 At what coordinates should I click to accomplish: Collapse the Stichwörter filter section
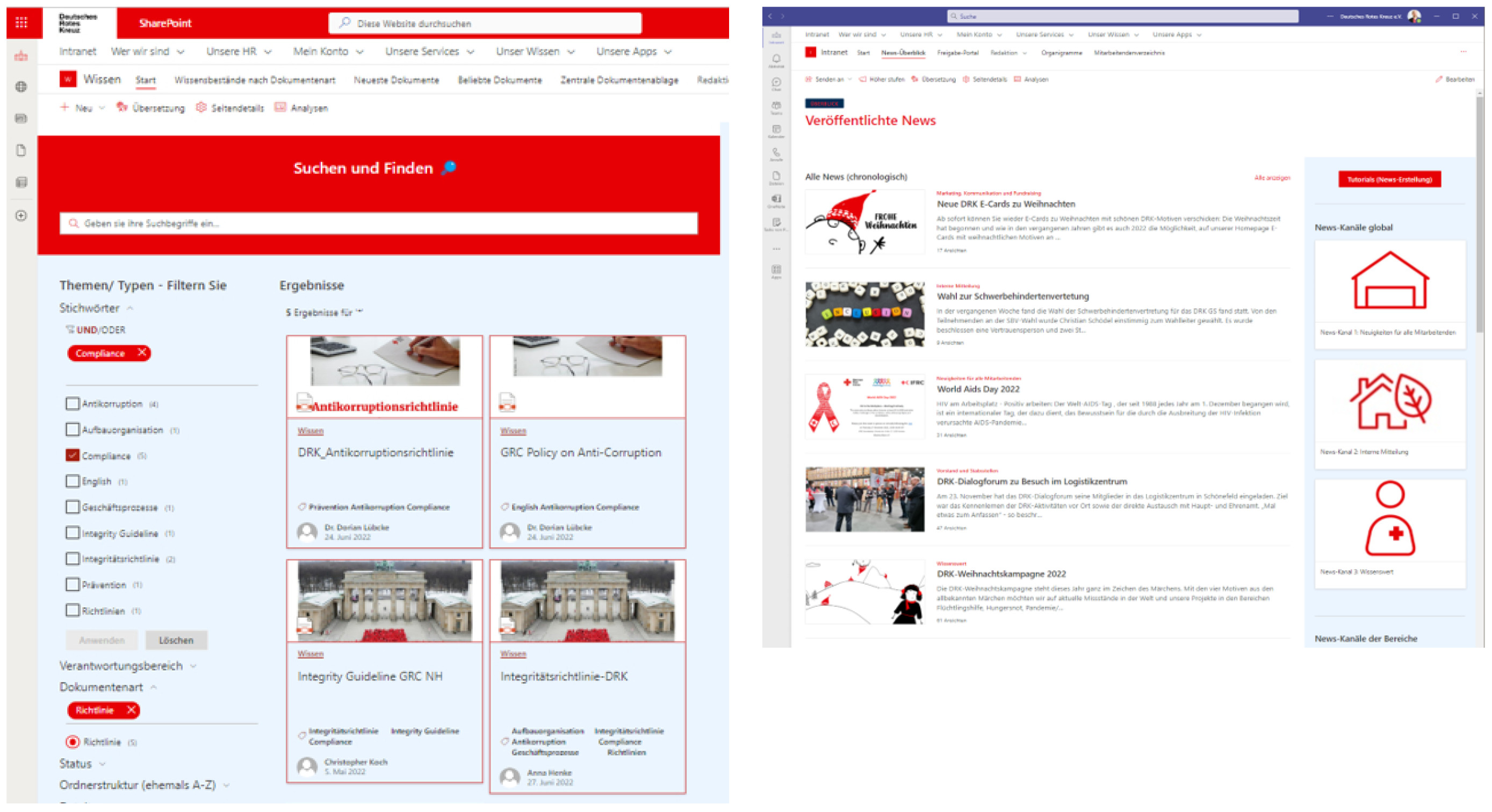[x=97, y=308]
